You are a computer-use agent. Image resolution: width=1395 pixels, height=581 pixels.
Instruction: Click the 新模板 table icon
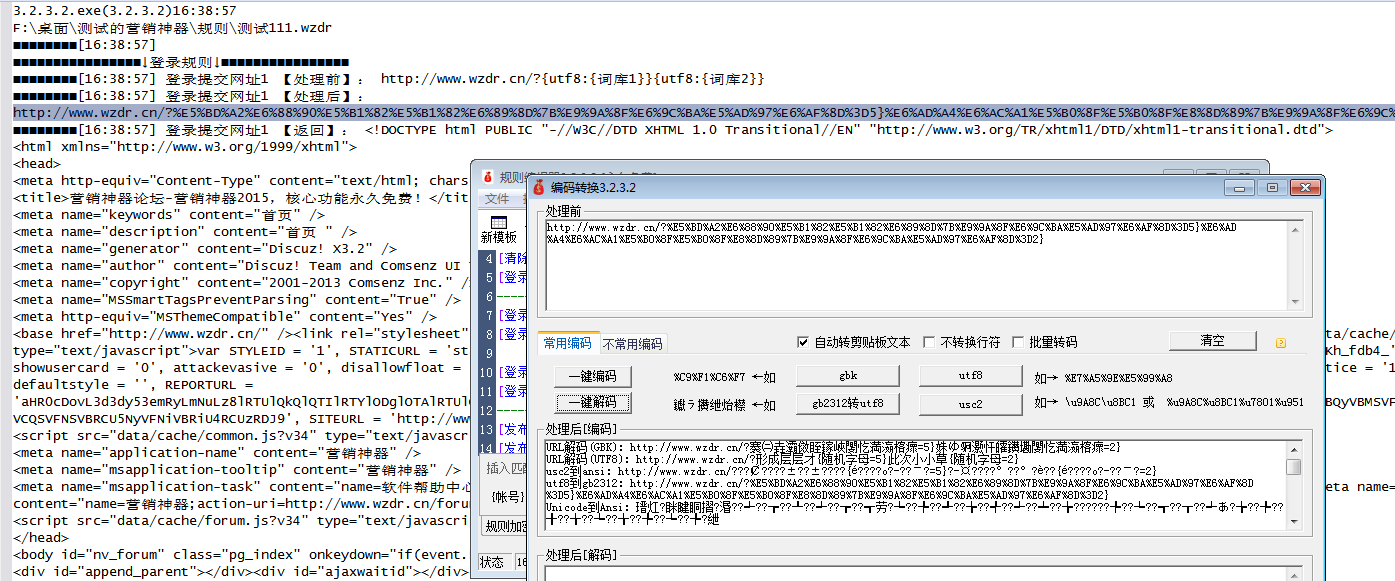click(499, 222)
